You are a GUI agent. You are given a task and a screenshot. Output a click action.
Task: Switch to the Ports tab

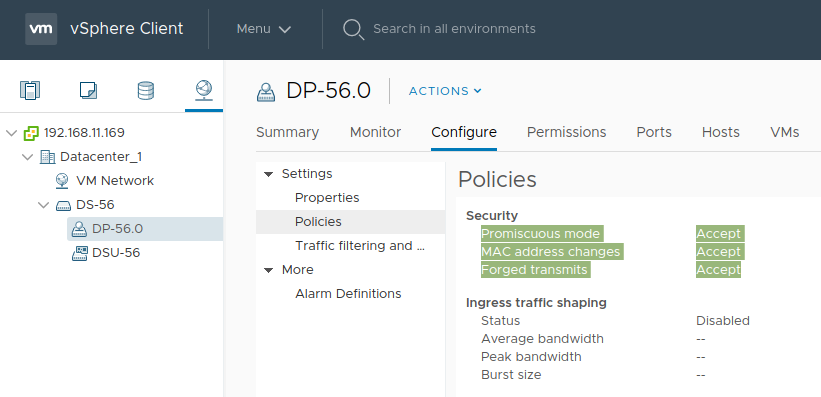(654, 132)
